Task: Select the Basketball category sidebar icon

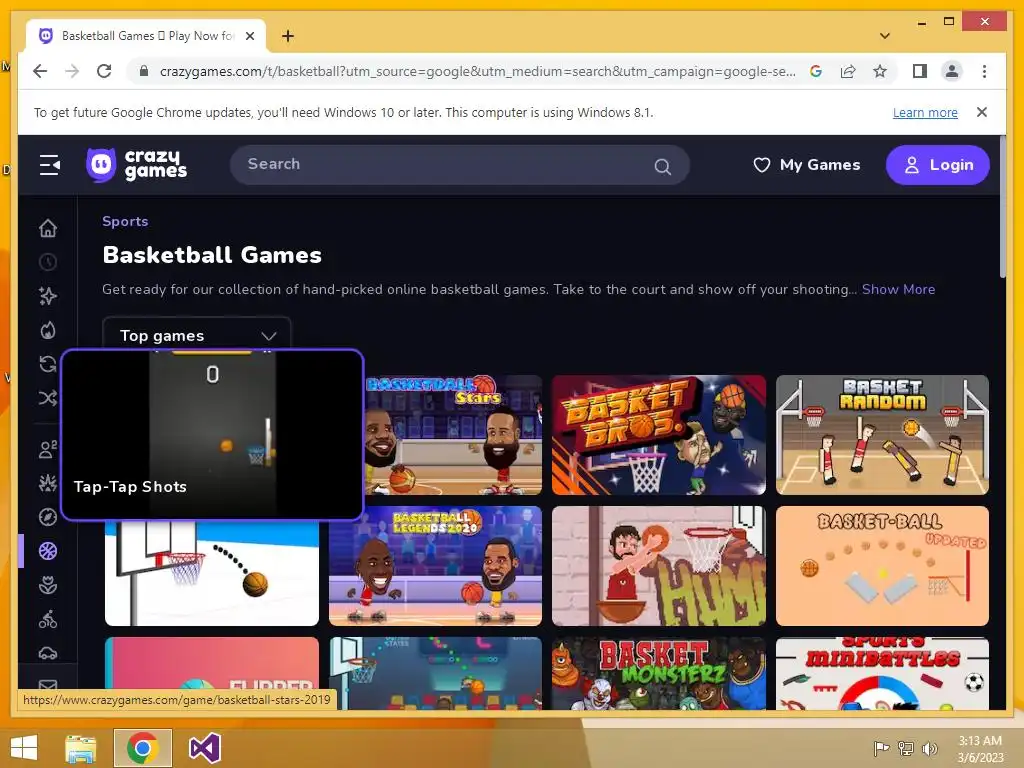Action: (48, 551)
